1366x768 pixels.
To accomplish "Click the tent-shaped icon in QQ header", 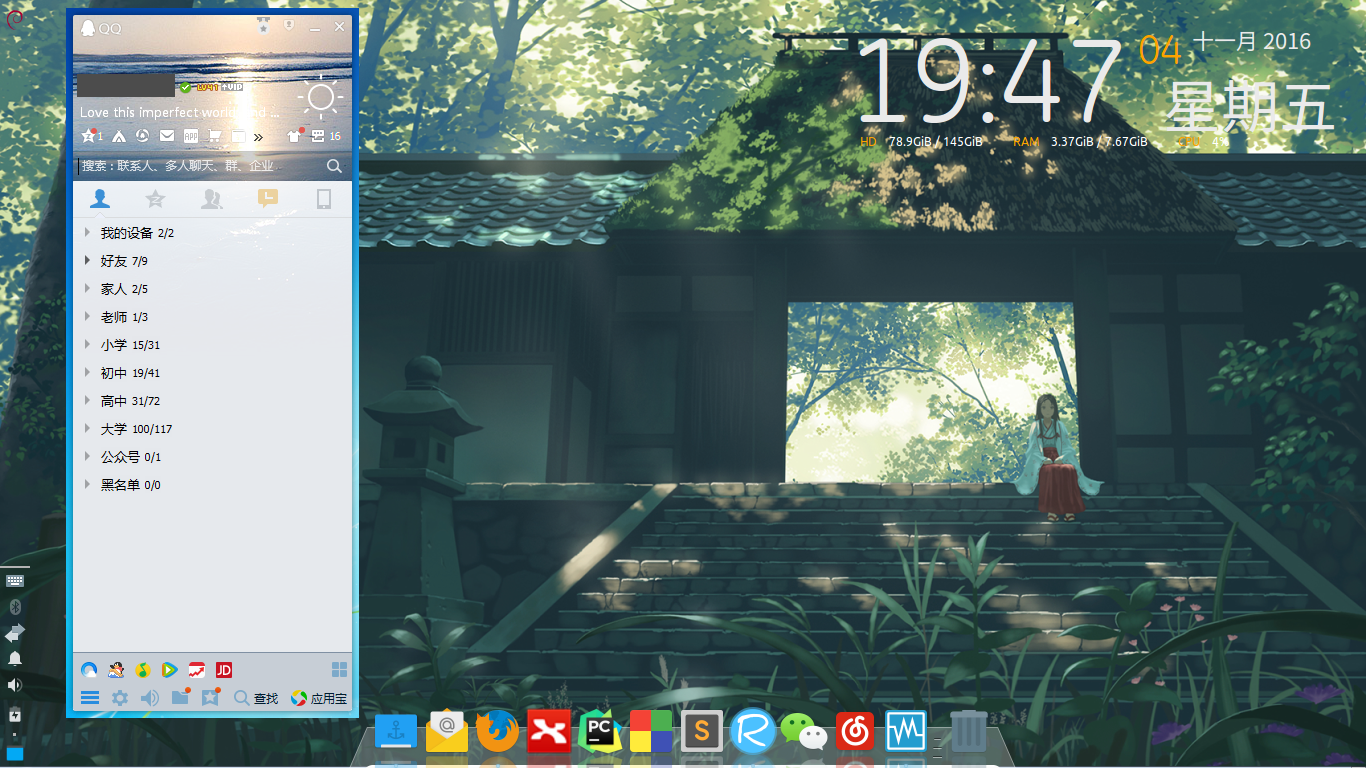I will point(118,136).
